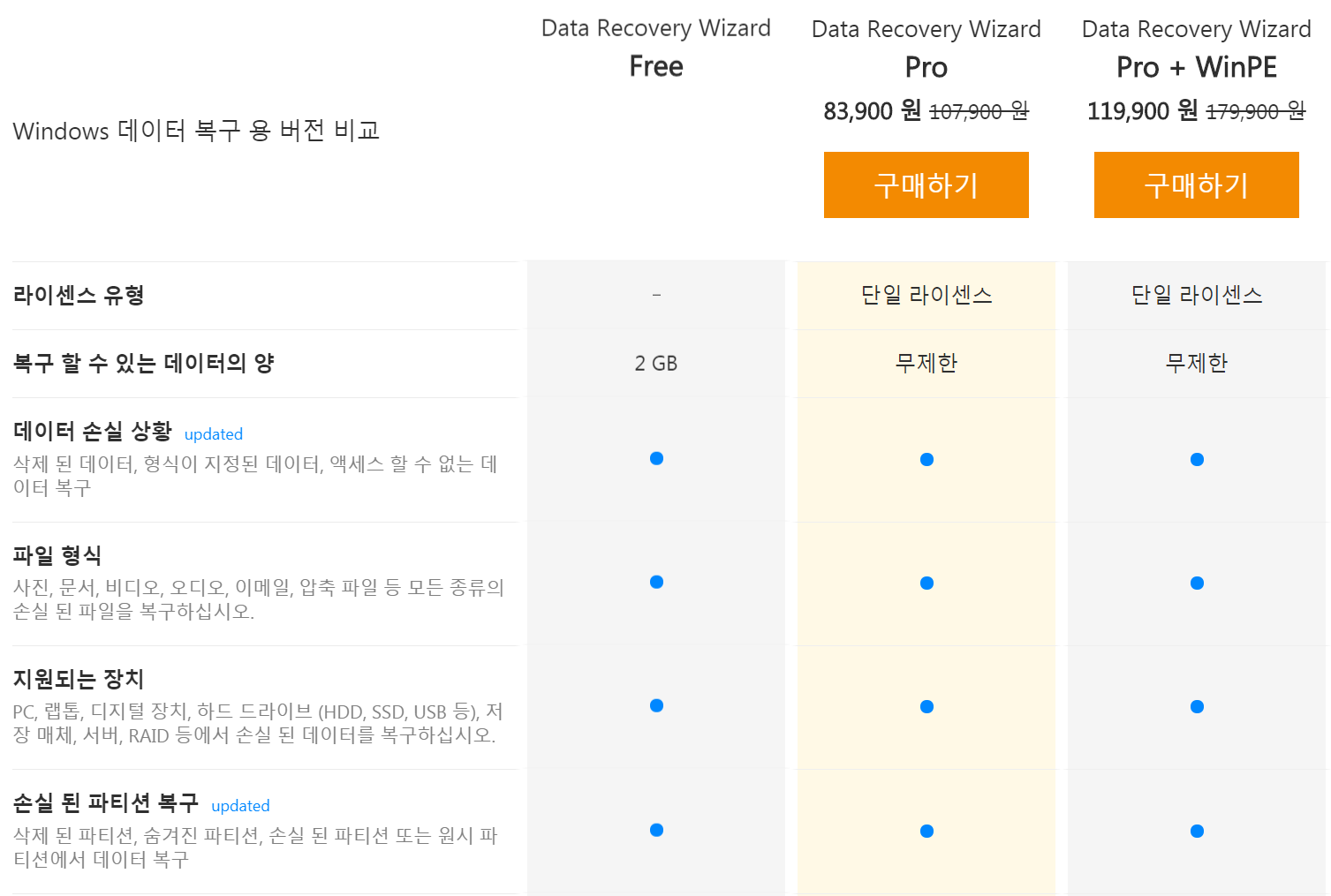
Task: Click the 파일 형식 dot under Pro + WinPE
Action: click(1197, 583)
